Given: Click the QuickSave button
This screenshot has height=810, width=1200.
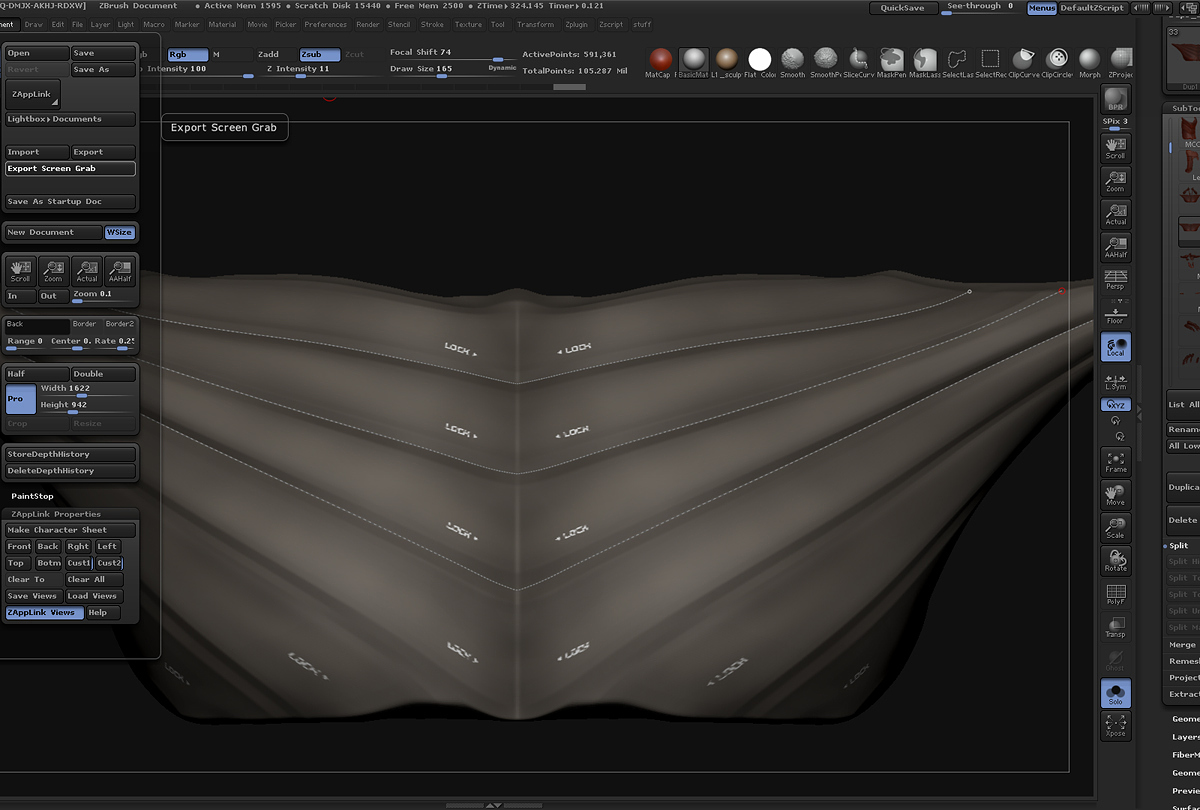Looking at the screenshot, I should [x=903, y=8].
